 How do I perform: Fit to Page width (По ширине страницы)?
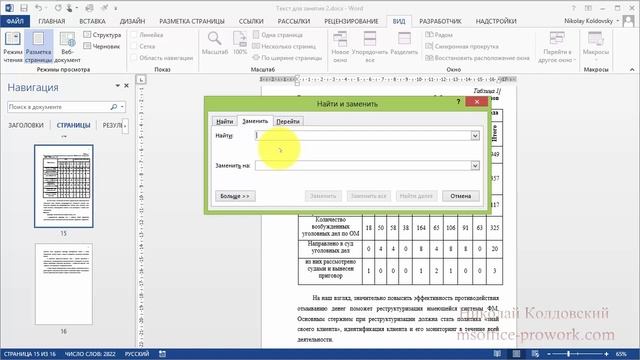pyautogui.click(x=287, y=58)
